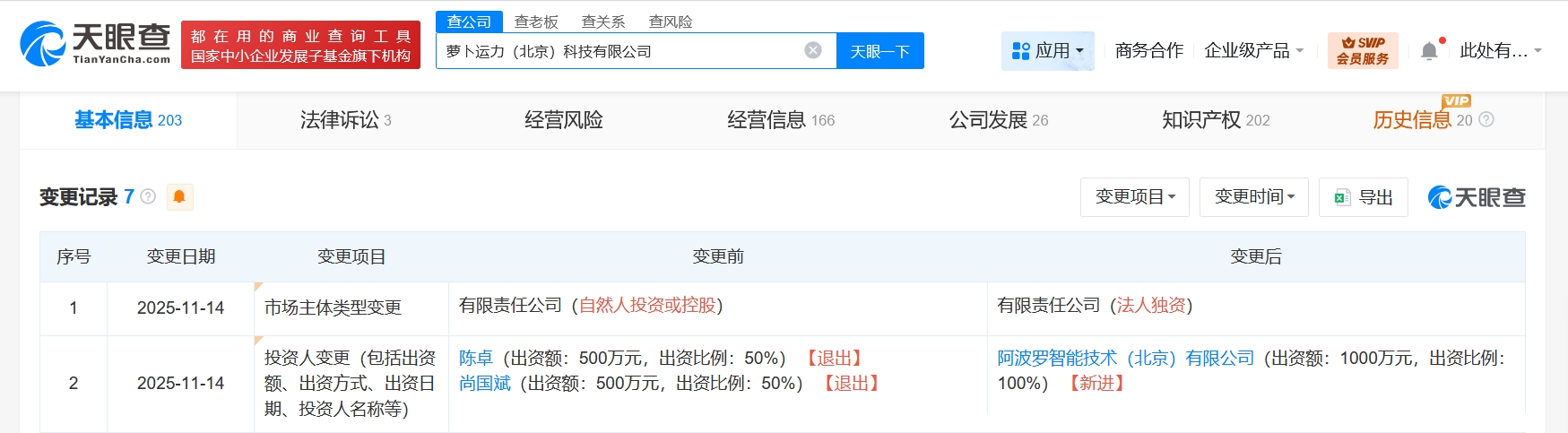The image size is (1568, 433).
Task: Click the 天眼一下 search button
Action: (x=879, y=51)
